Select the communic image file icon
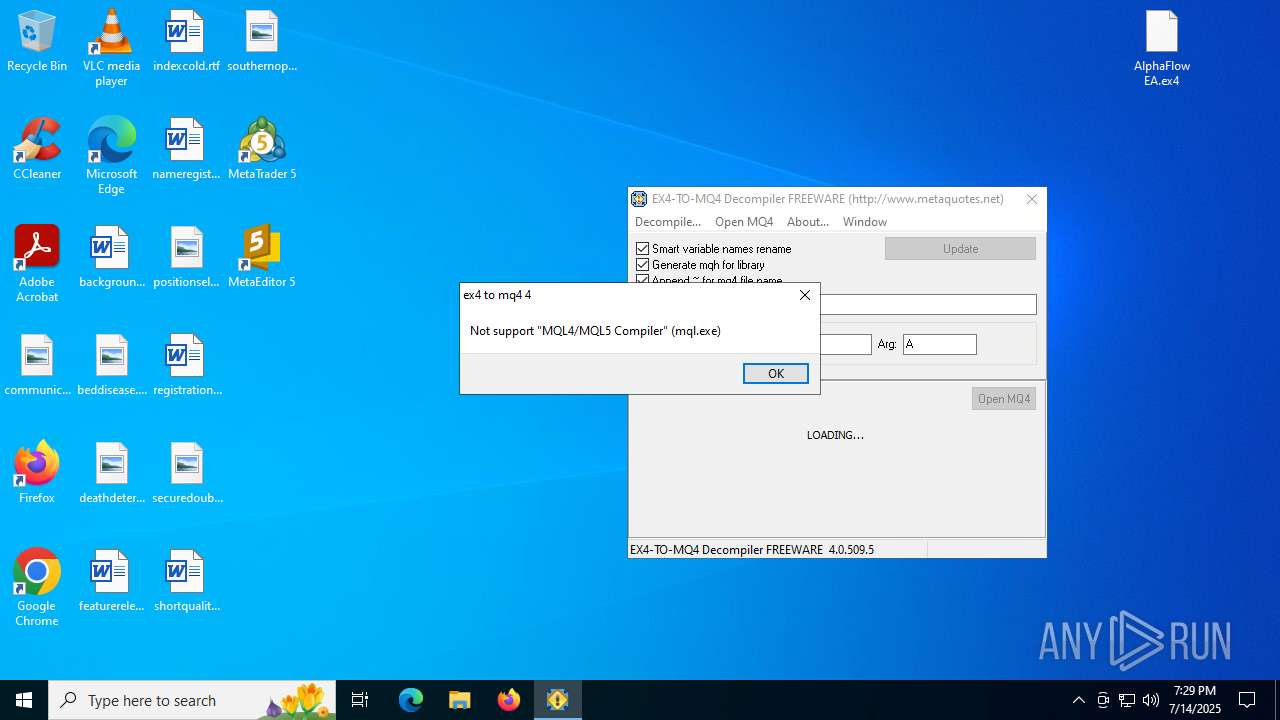Viewport: 1280px width, 720px height. [37, 366]
